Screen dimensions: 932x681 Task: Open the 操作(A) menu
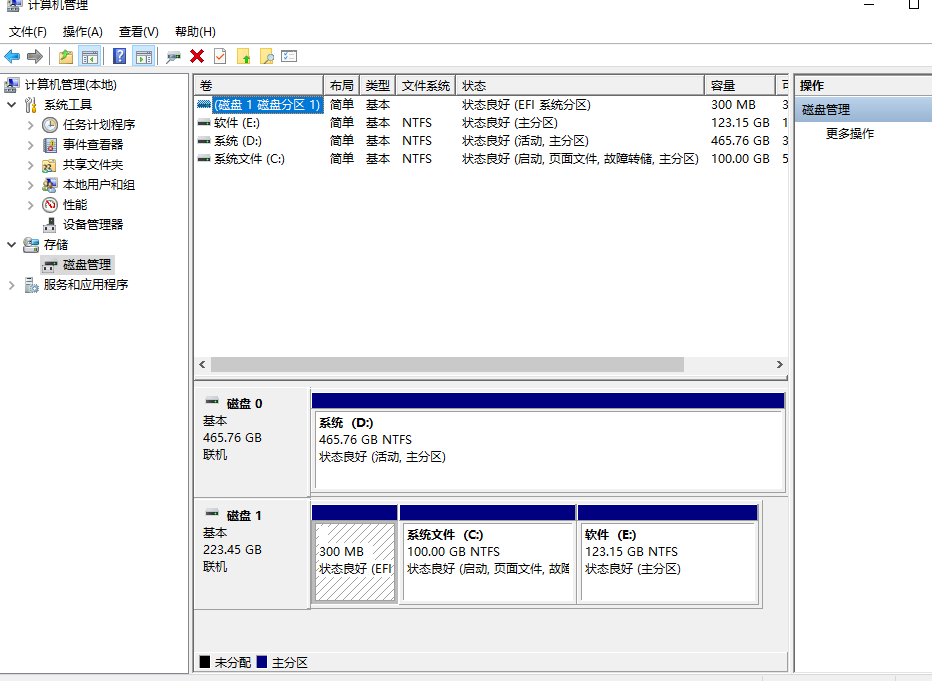80,31
